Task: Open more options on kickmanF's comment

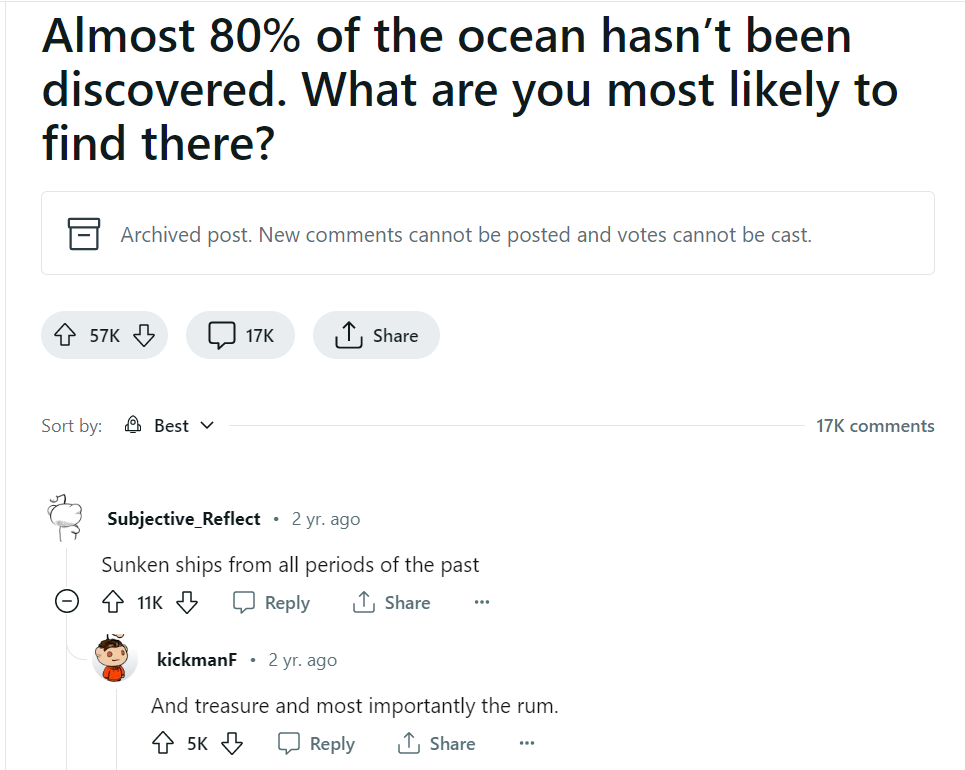Action: pyautogui.click(x=527, y=744)
